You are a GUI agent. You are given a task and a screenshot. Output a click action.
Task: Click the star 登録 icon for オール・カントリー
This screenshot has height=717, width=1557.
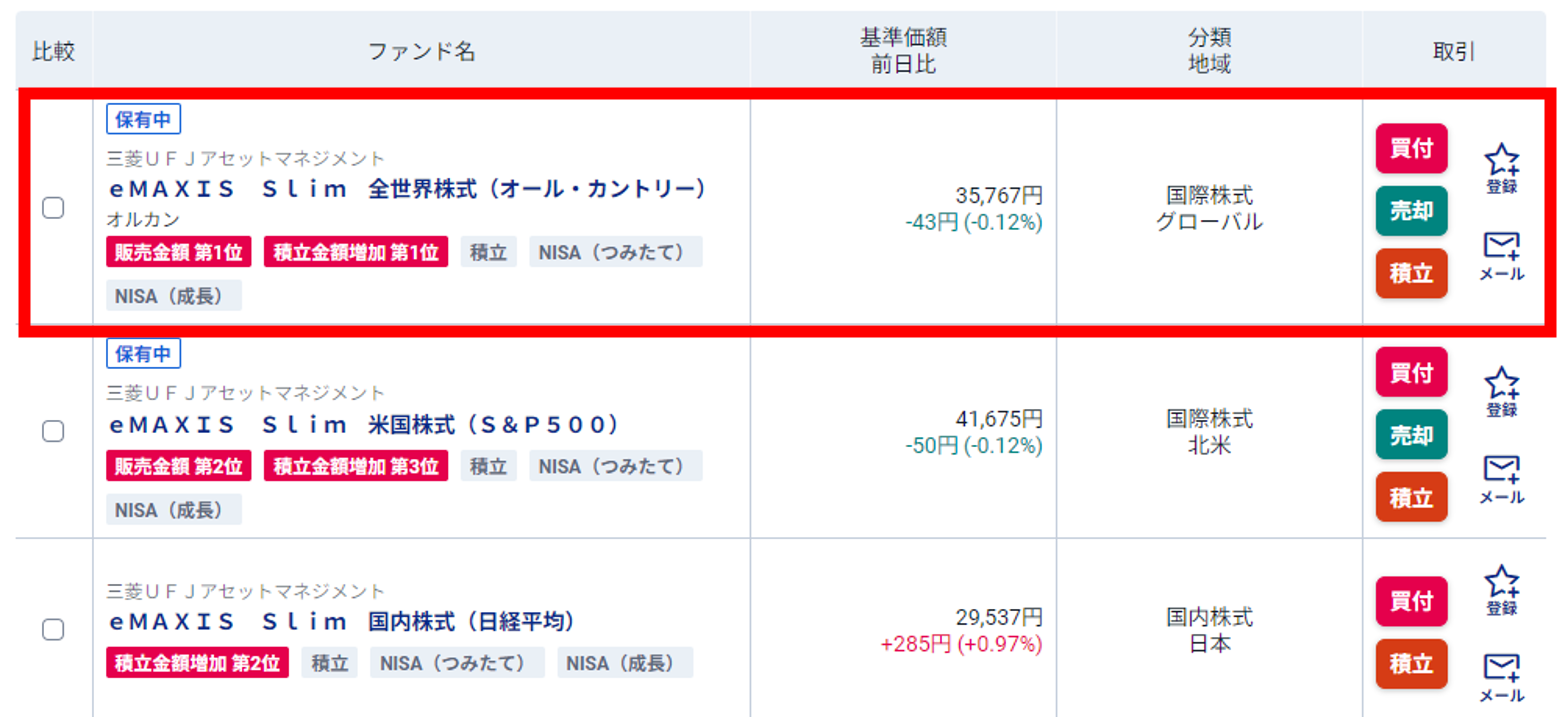point(1501,167)
